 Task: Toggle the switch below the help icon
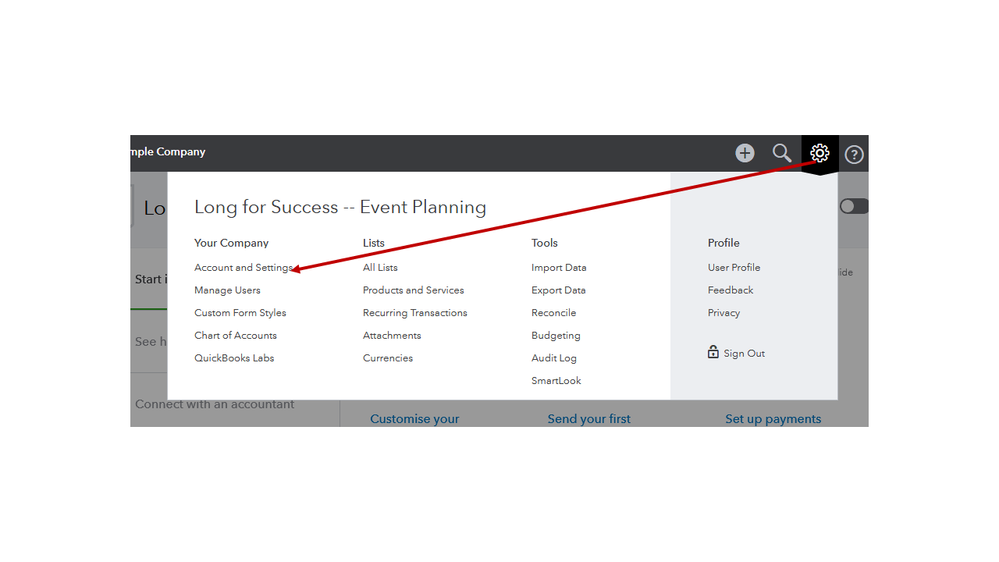(x=854, y=206)
